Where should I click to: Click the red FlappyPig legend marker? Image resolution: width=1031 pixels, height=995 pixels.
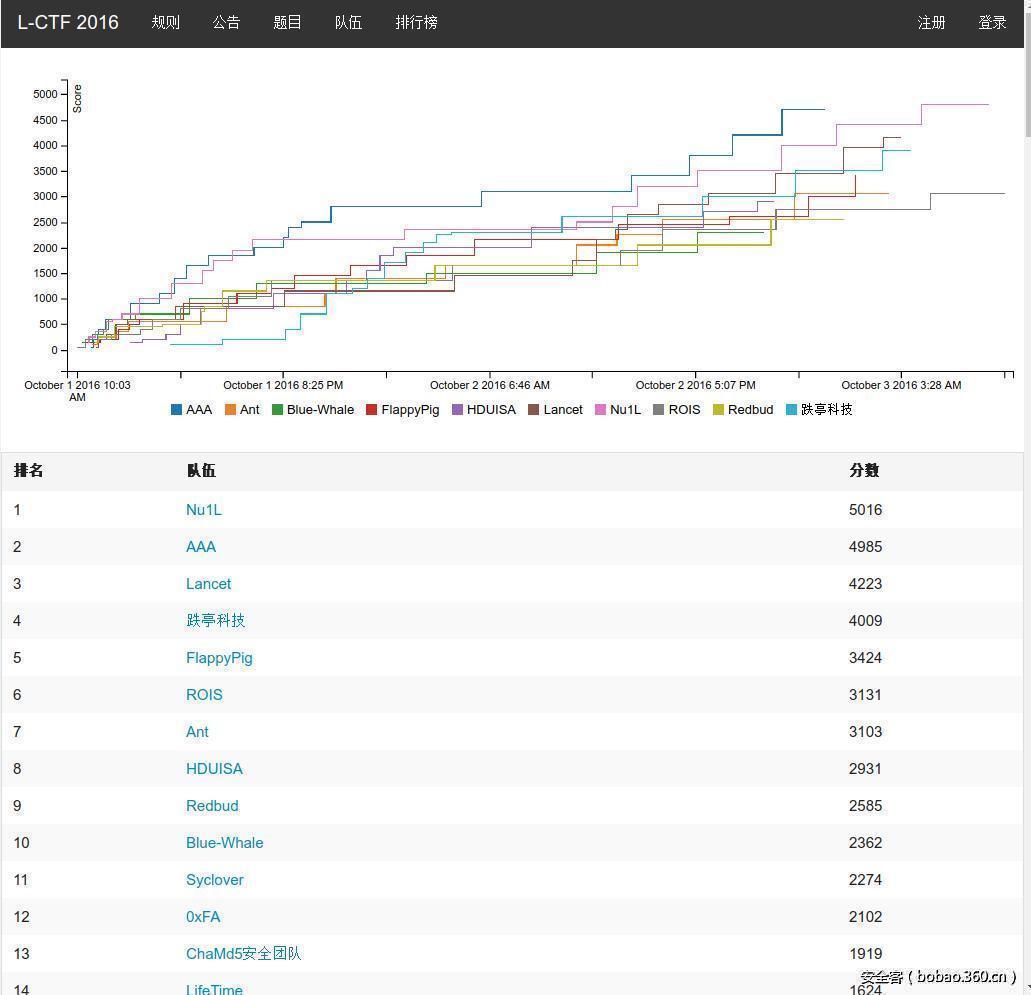(x=371, y=409)
